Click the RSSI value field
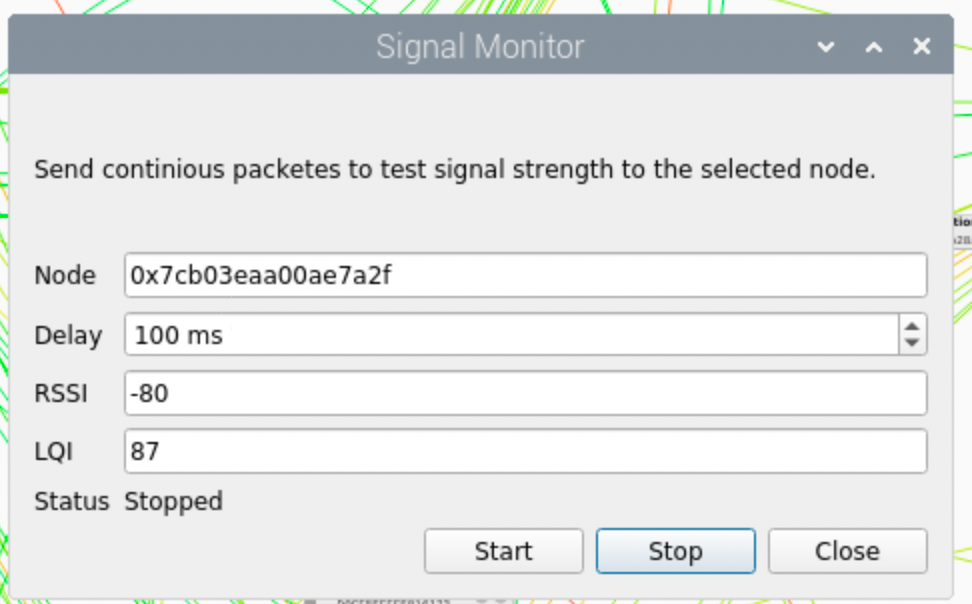Image resolution: width=972 pixels, height=604 pixels. pos(525,394)
